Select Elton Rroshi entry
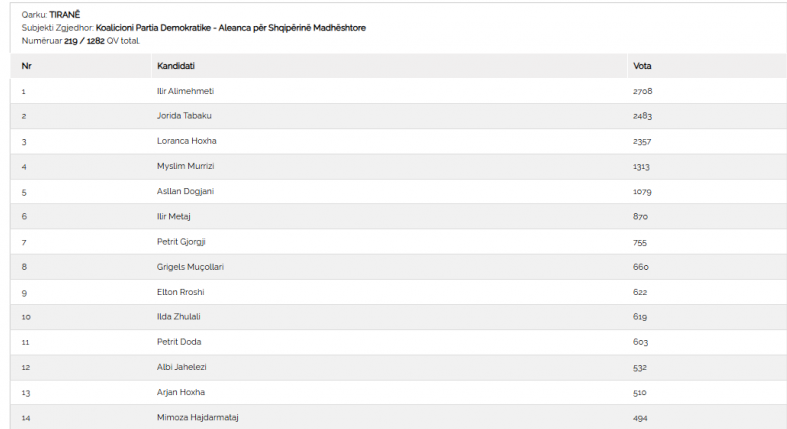 [x=181, y=292]
